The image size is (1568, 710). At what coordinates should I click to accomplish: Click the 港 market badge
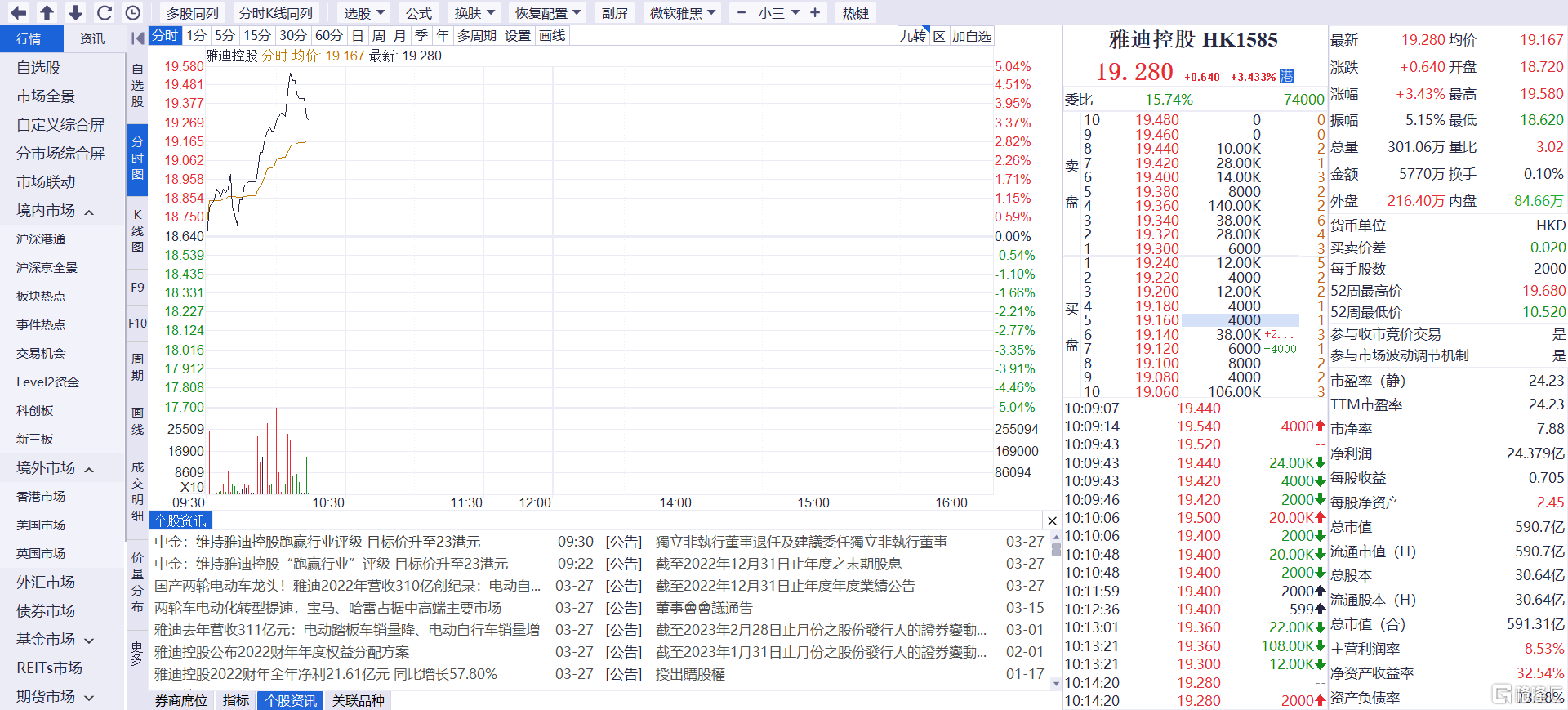pyautogui.click(x=1287, y=76)
